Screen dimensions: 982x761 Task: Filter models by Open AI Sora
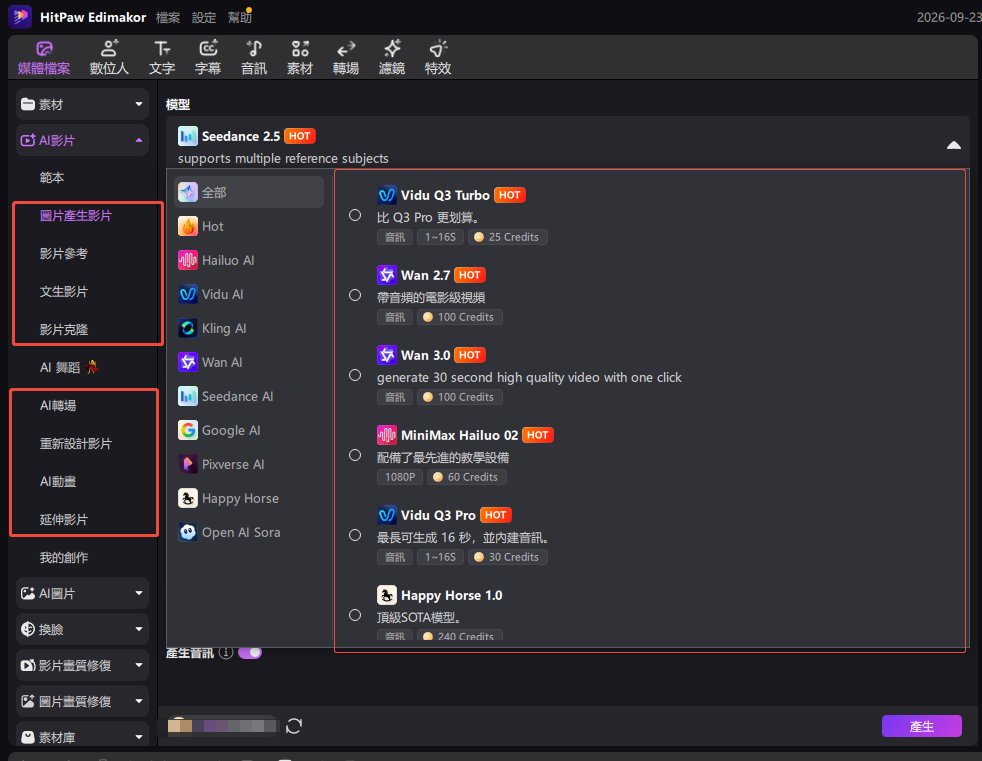(x=249, y=532)
